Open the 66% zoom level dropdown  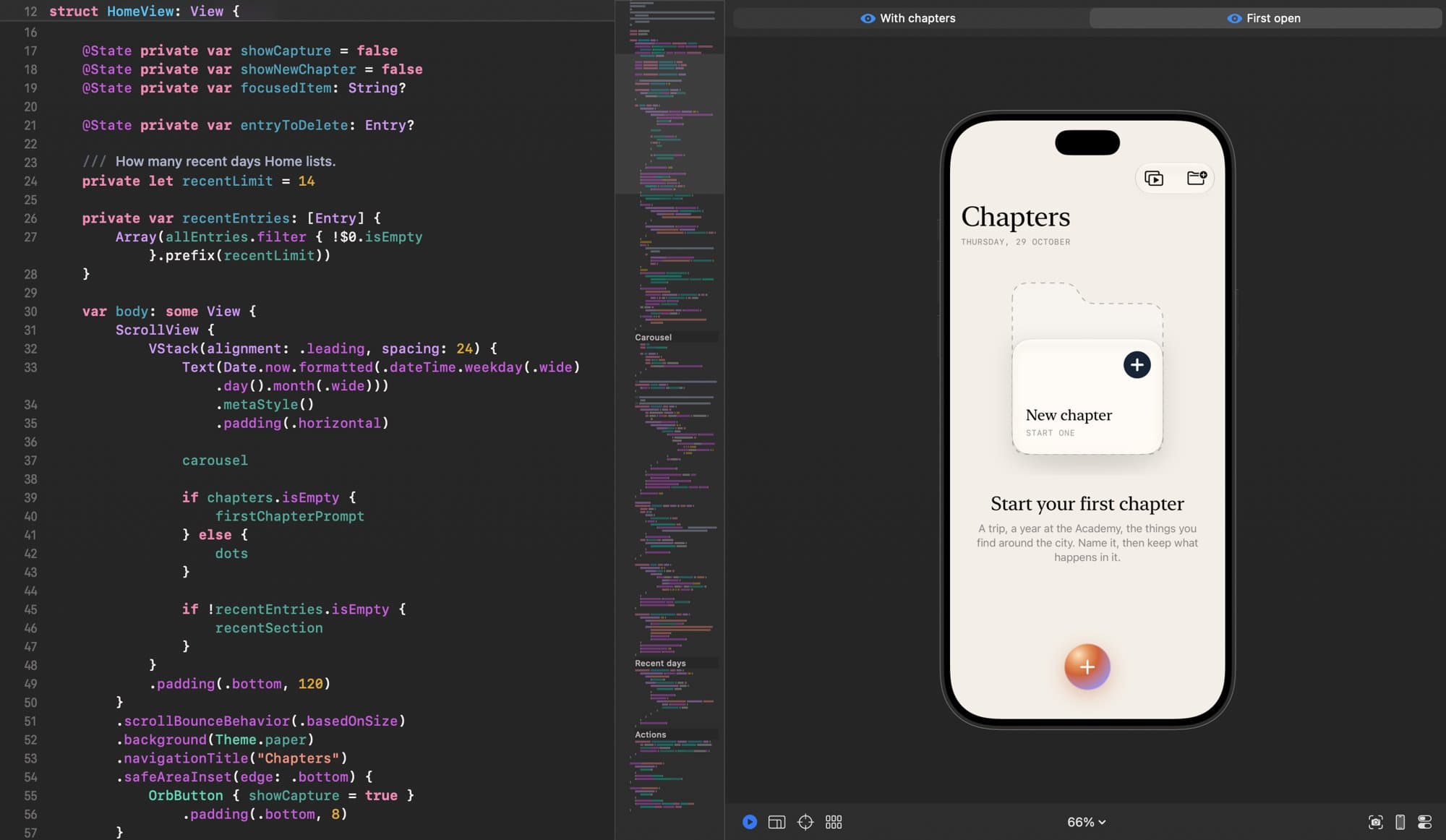point(1086,822)
